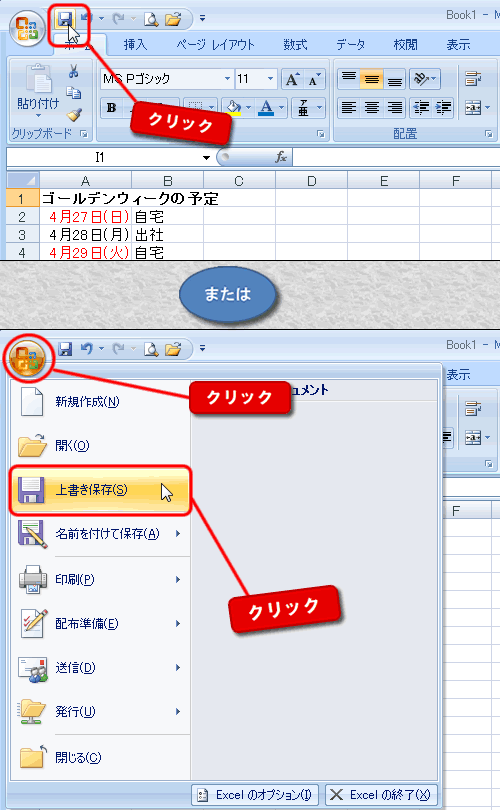Switch to the 数式 tab

click(x=295, y=45)
